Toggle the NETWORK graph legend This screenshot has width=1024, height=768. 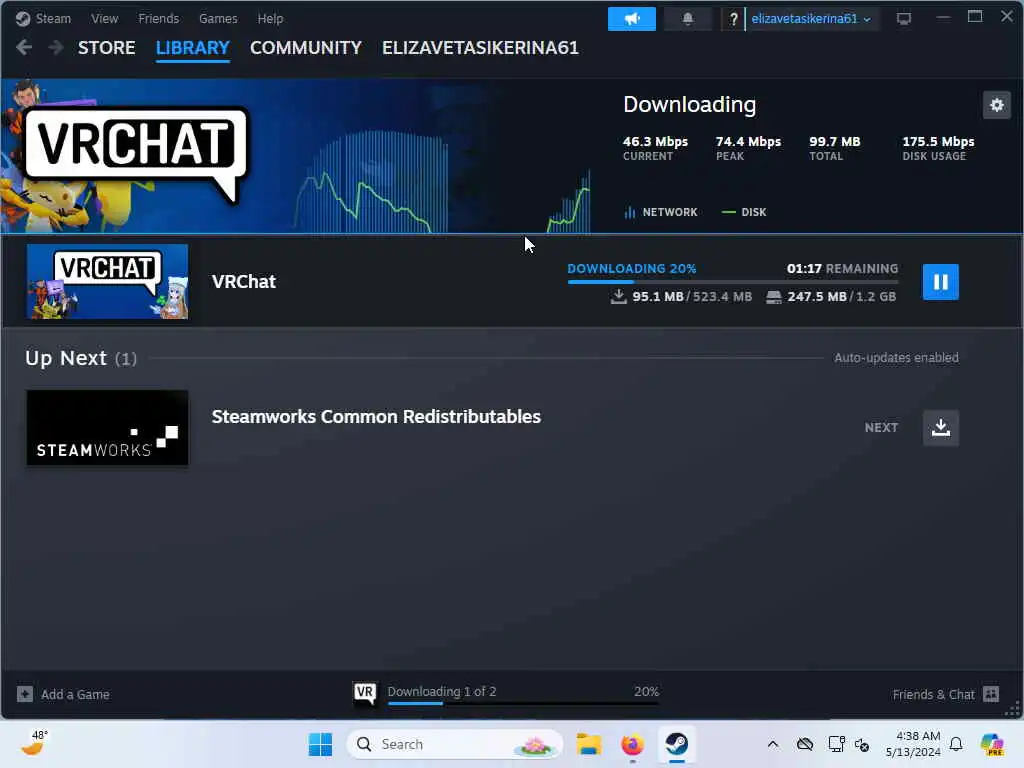pos(660,212)
